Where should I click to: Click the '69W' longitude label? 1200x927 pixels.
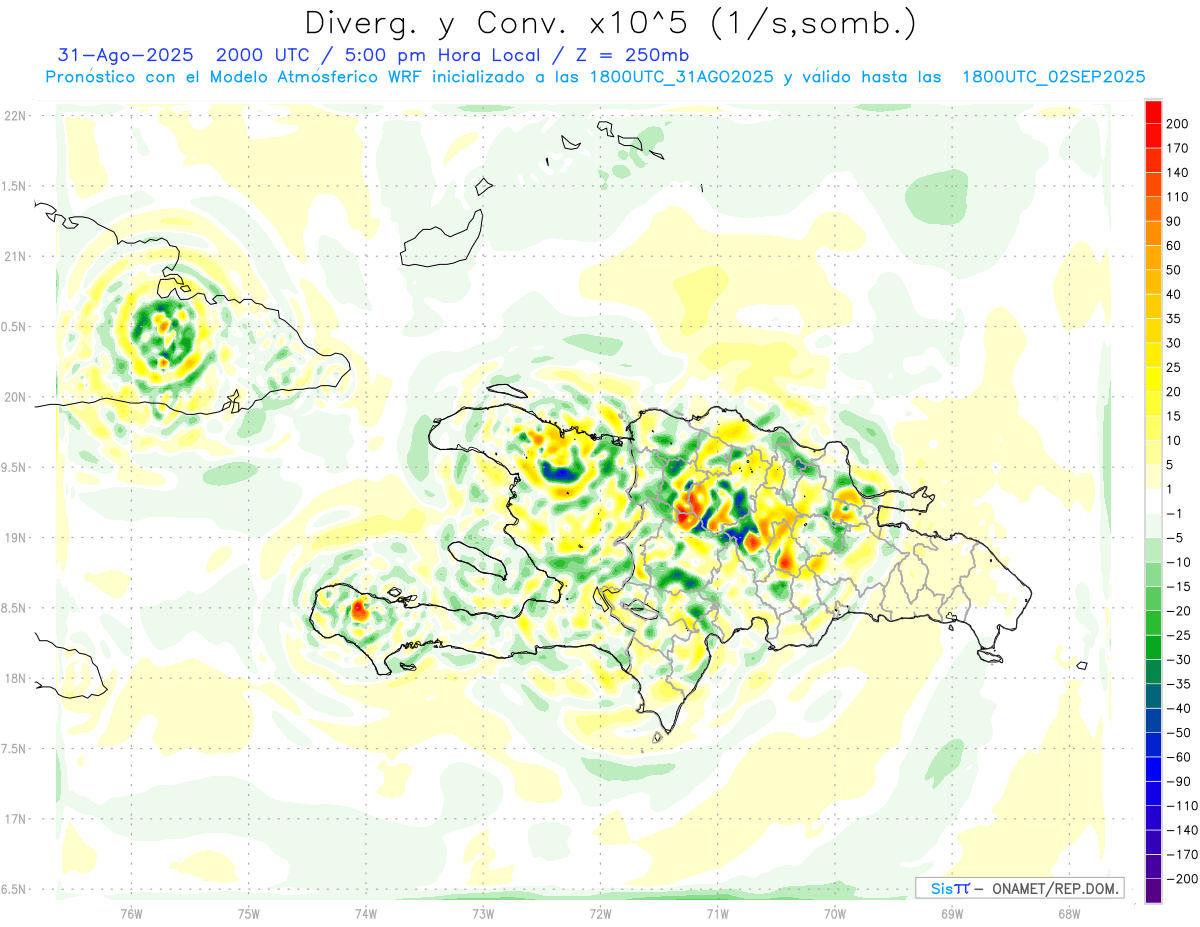point(952,913)
